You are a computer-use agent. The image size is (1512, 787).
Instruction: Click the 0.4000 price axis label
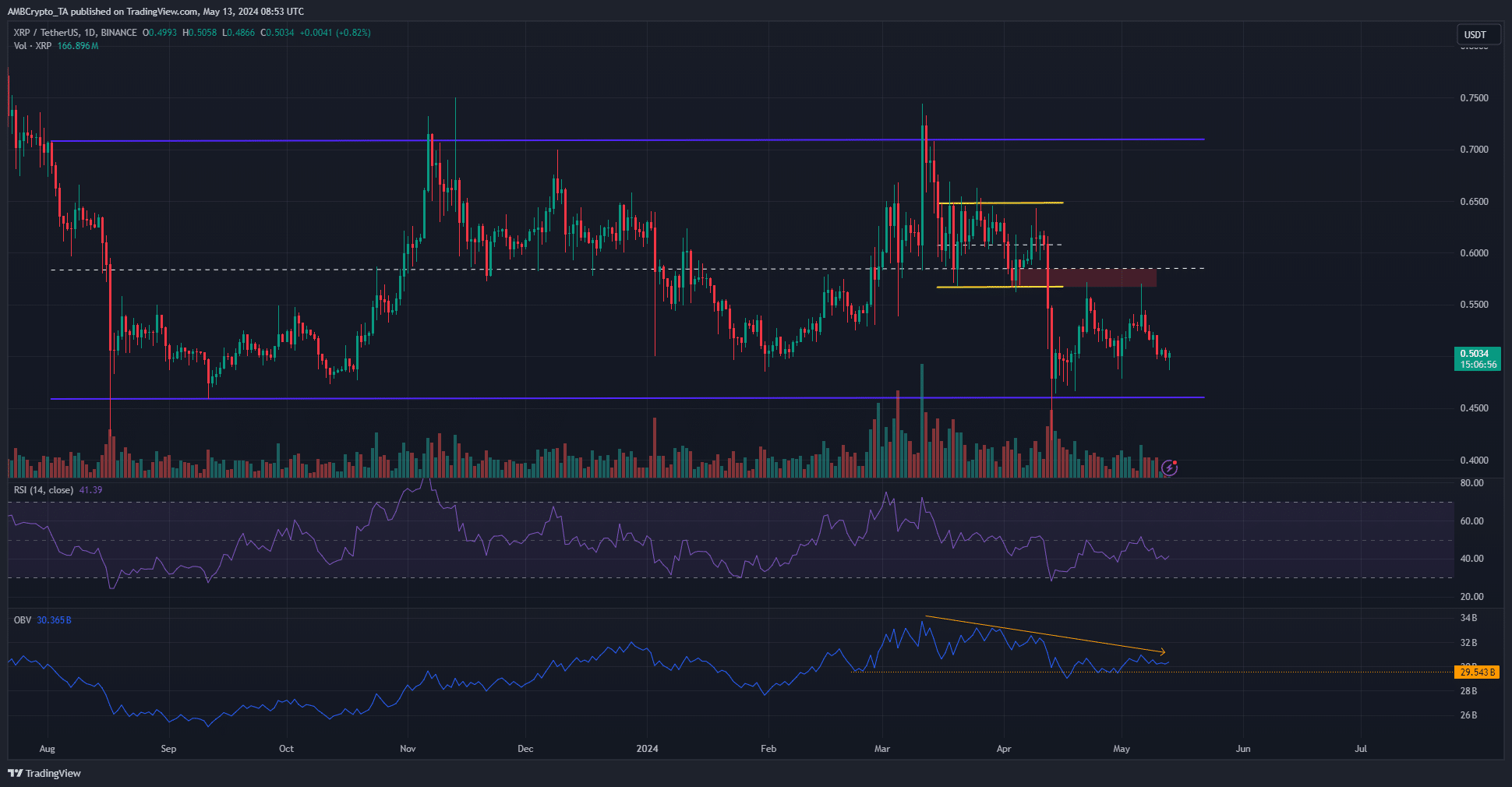point(1474,461)
